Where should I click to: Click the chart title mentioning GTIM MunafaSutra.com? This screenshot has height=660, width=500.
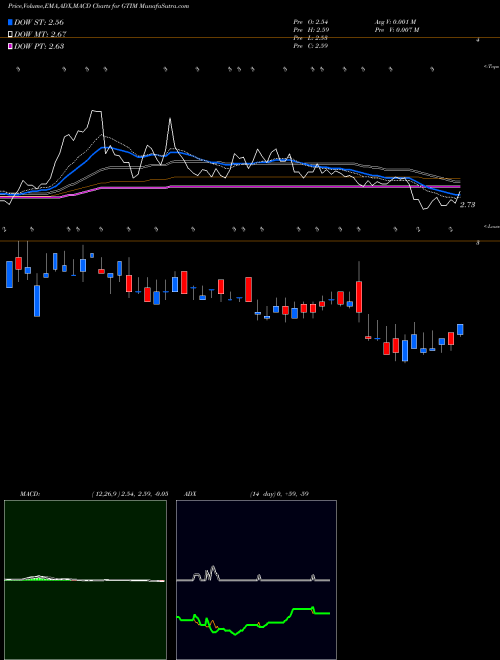pyautogui.click(x=98, y=6)
